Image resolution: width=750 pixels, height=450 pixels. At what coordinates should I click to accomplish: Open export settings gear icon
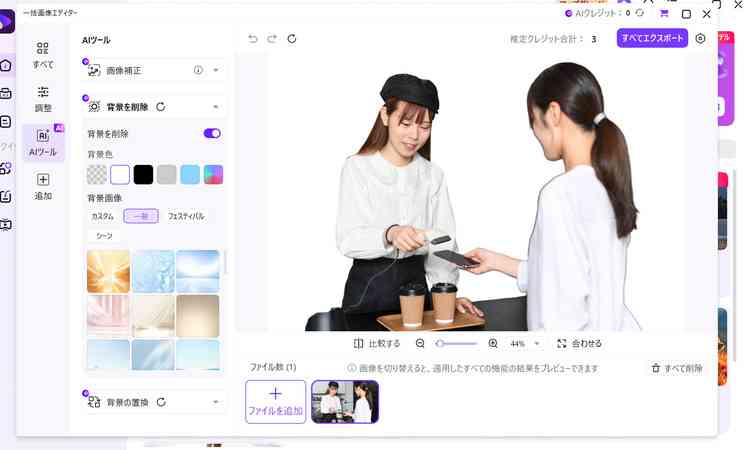tap(700, 39)
